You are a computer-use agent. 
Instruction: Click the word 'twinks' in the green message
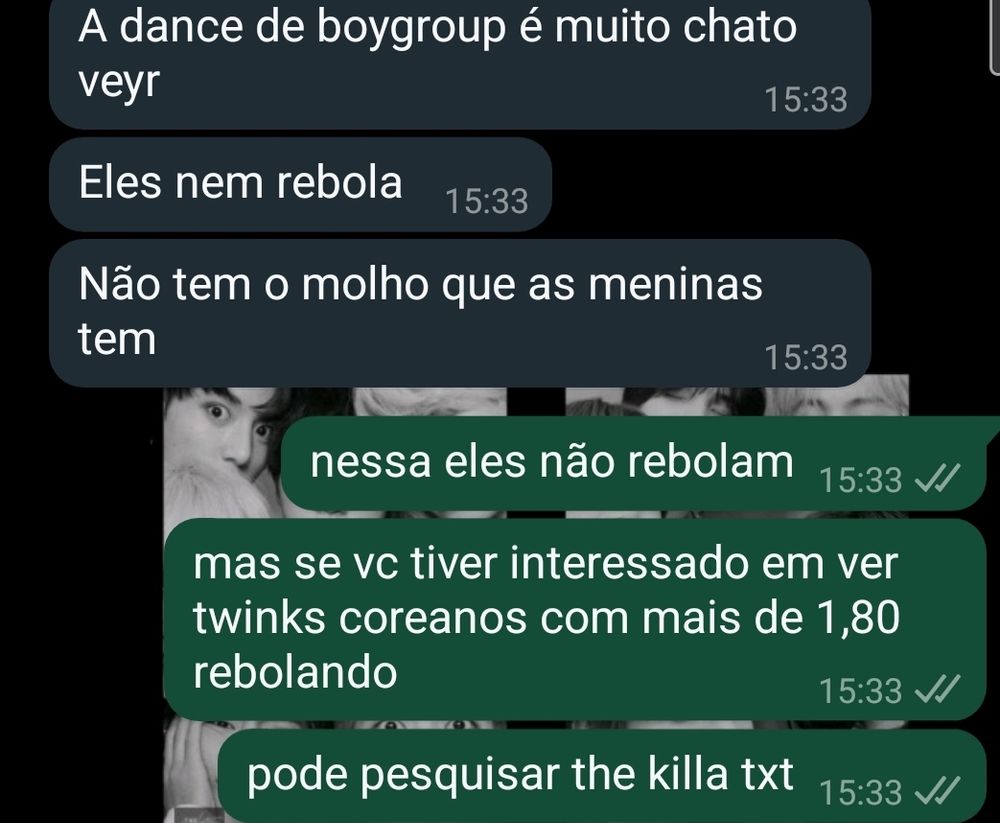coord(260,618)
